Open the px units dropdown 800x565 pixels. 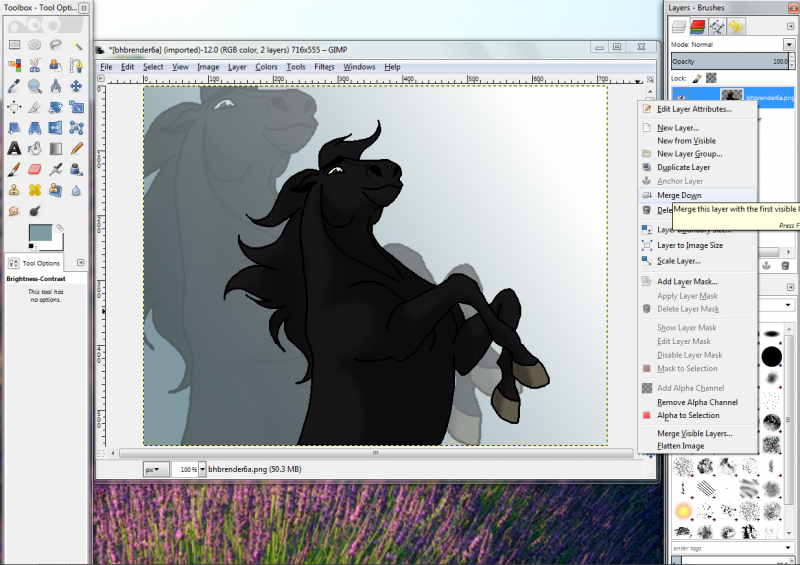(x=156, y=469)
